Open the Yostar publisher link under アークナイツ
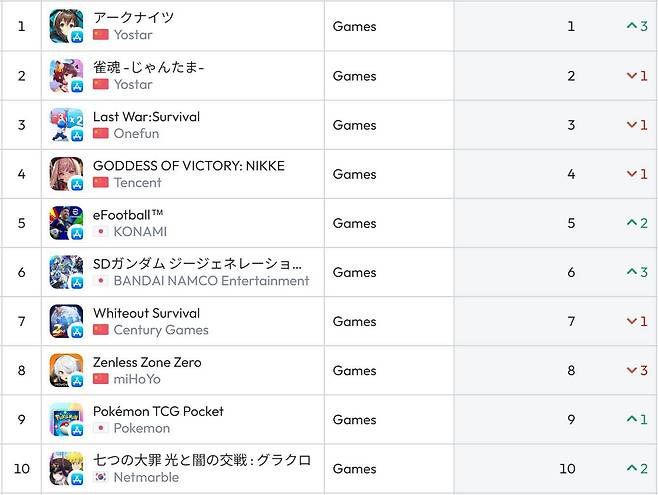The height and width of the screenshot is (495, 658). 133,35
